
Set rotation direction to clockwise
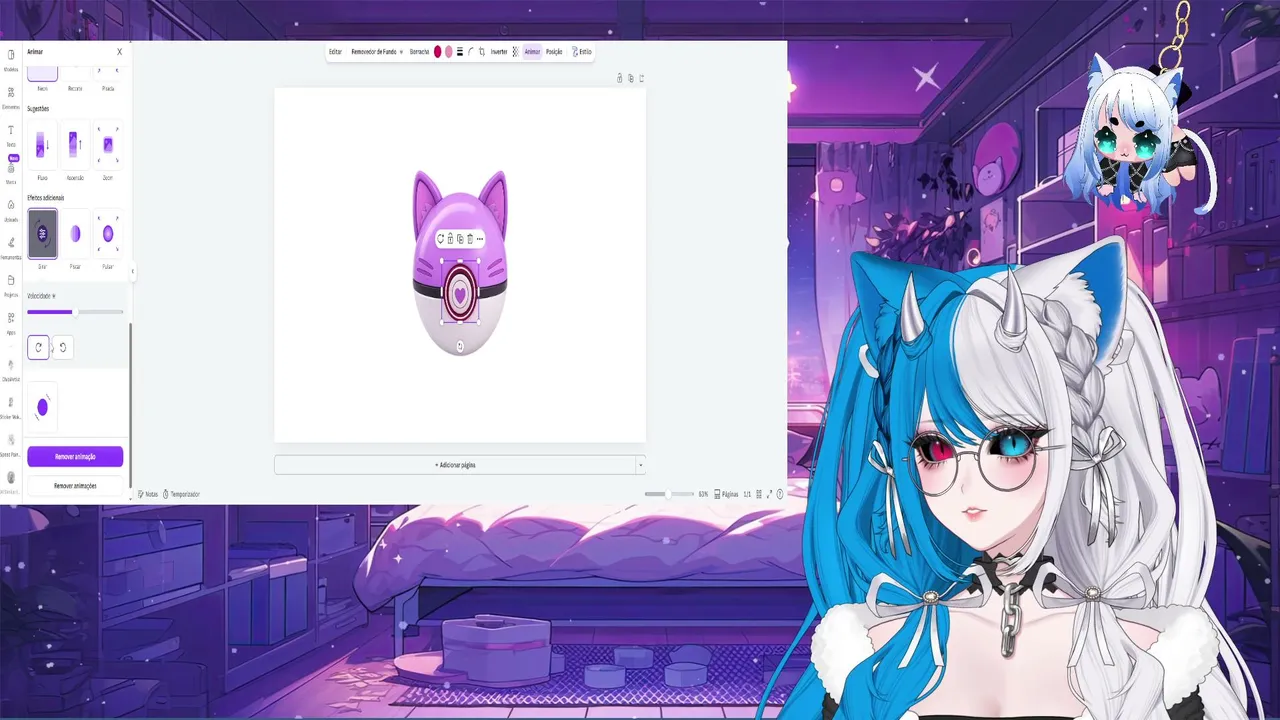pyautogui.click(x=38, y=347)
